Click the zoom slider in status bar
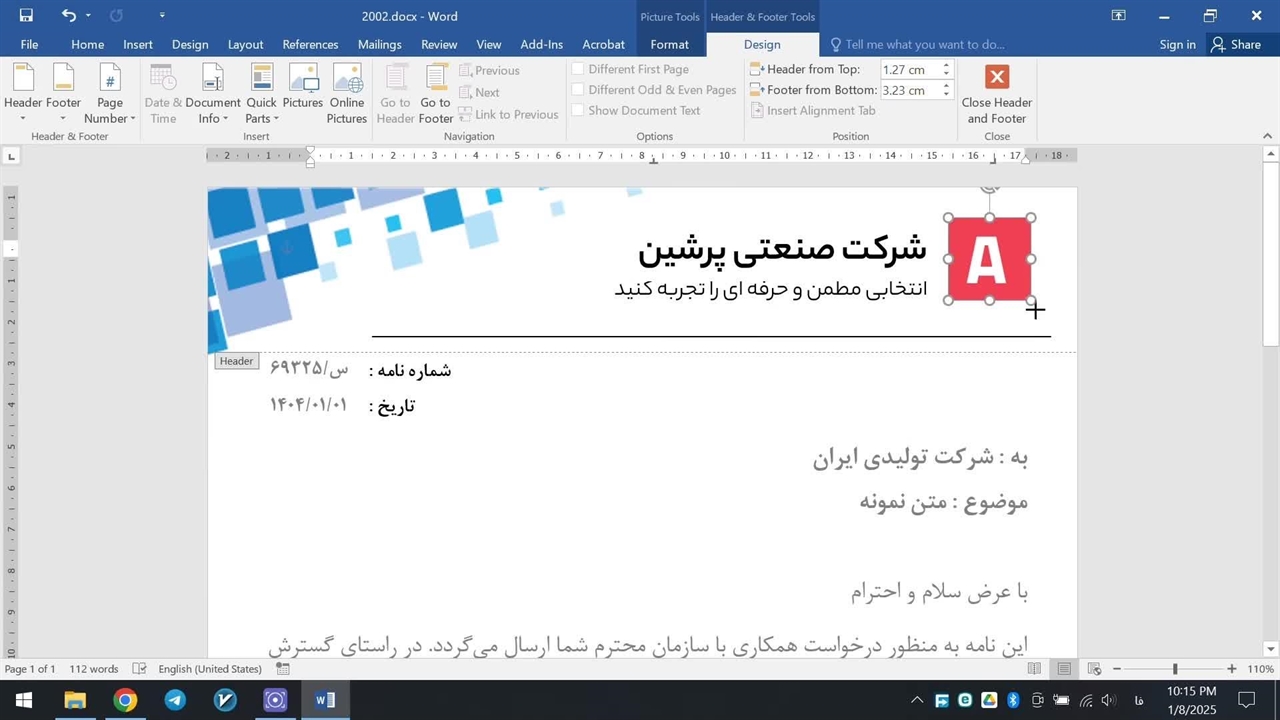Screen dimensions: 1280x720 [x=1175, y=669]
